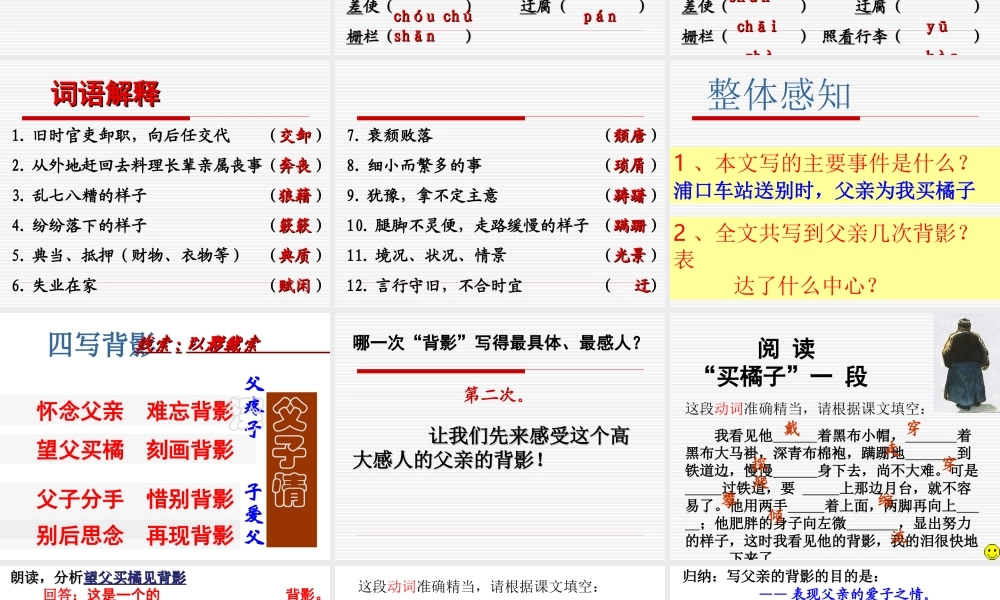Image resolution: width=1000 pixels, height=600 pixels.
Task: Select row 10. 腿脚不灵便,走路缓慢的样子
Action: point(501,225)
